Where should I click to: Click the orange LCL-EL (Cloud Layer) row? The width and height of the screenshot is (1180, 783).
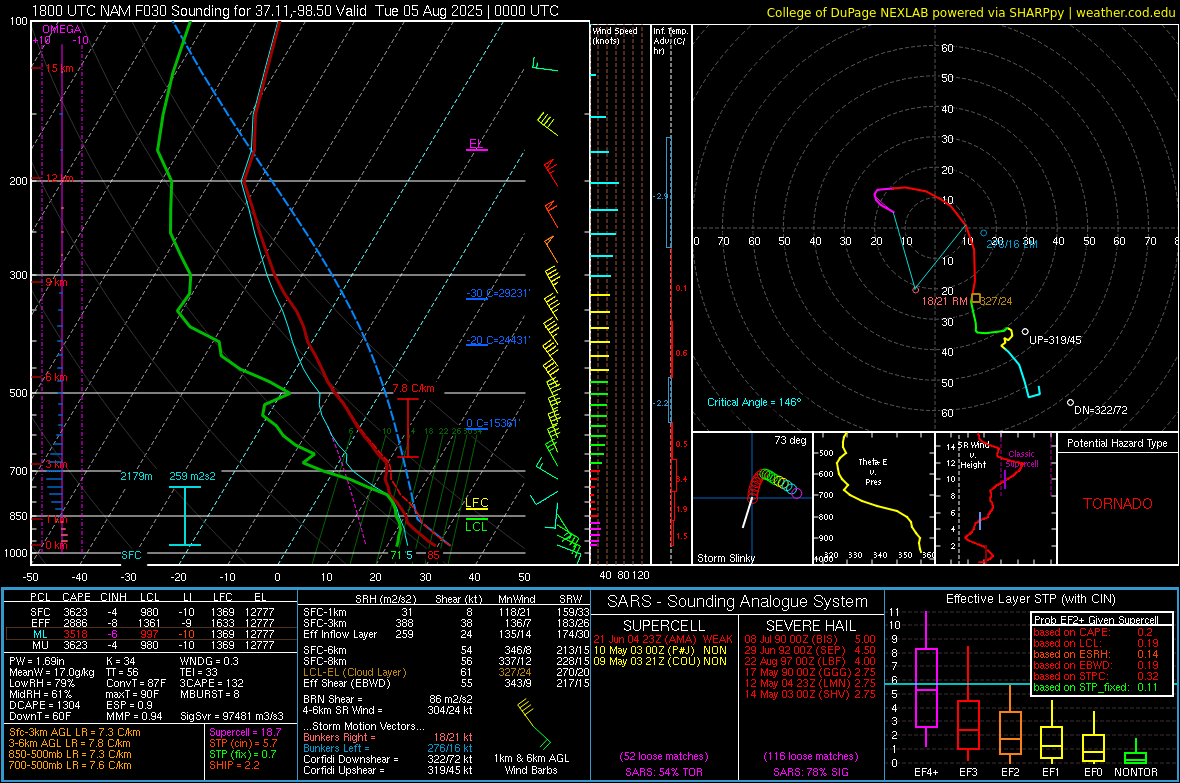click(x=446, y=672)
